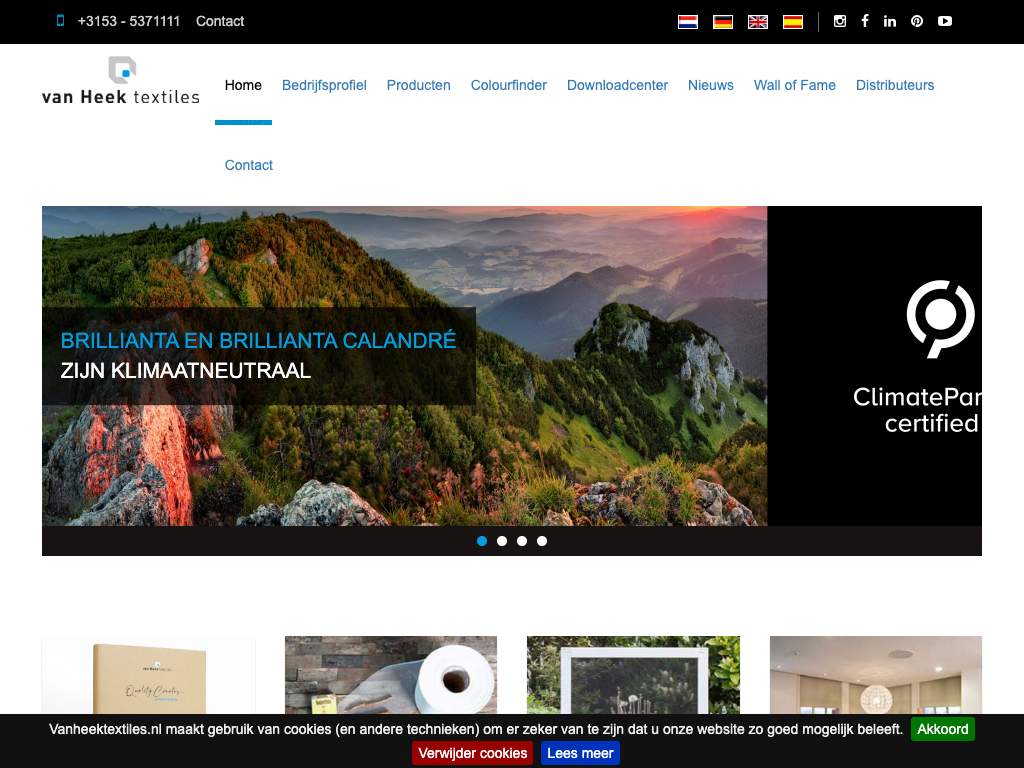Choose the English UK flag language
1024x768 pixels.
tap(758, 21)
